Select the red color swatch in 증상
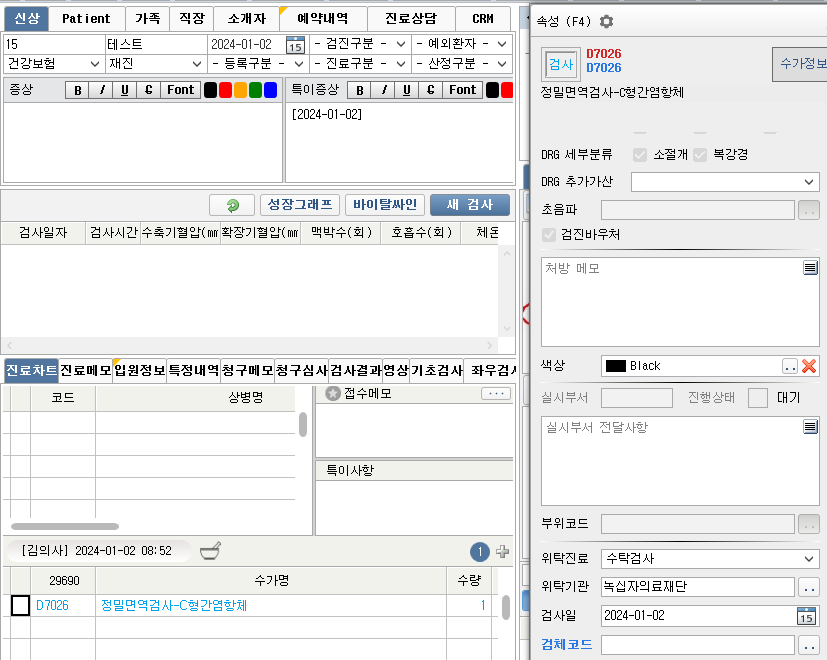 [x=226, y=90]
